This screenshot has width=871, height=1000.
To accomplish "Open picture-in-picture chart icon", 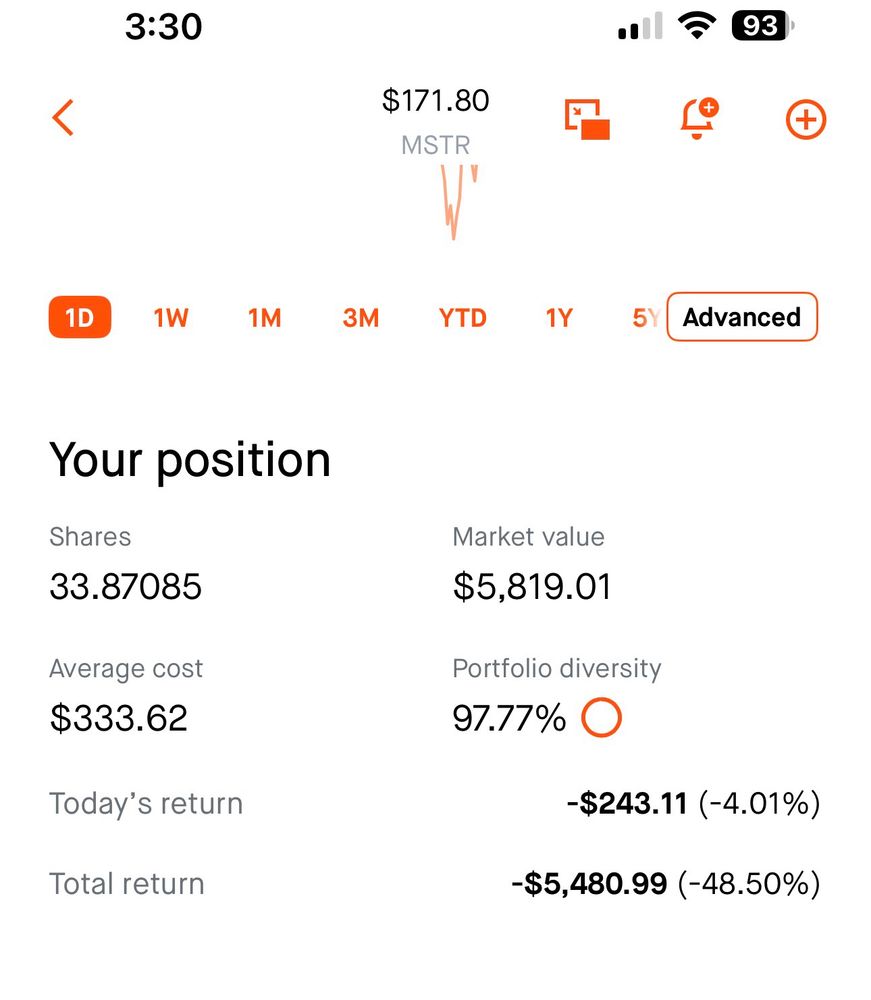I will coord(587,119).
